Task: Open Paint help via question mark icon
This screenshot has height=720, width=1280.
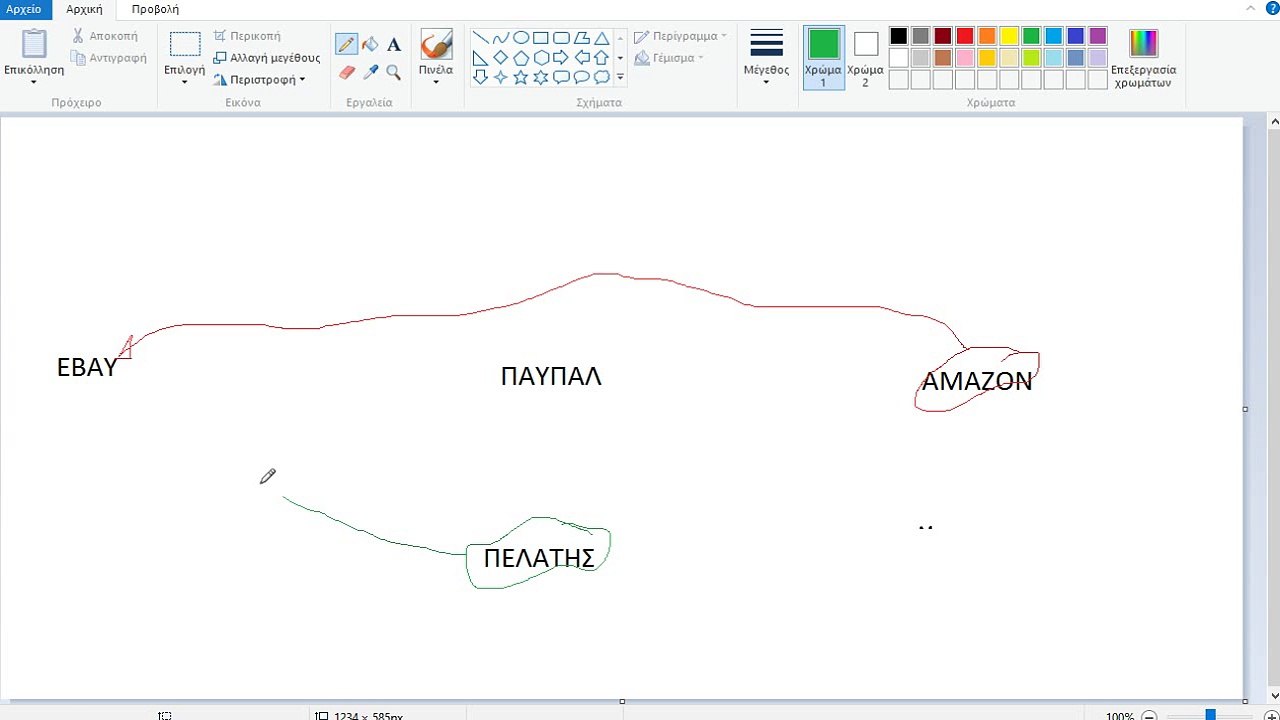Action: click(x=1271, y=9)
